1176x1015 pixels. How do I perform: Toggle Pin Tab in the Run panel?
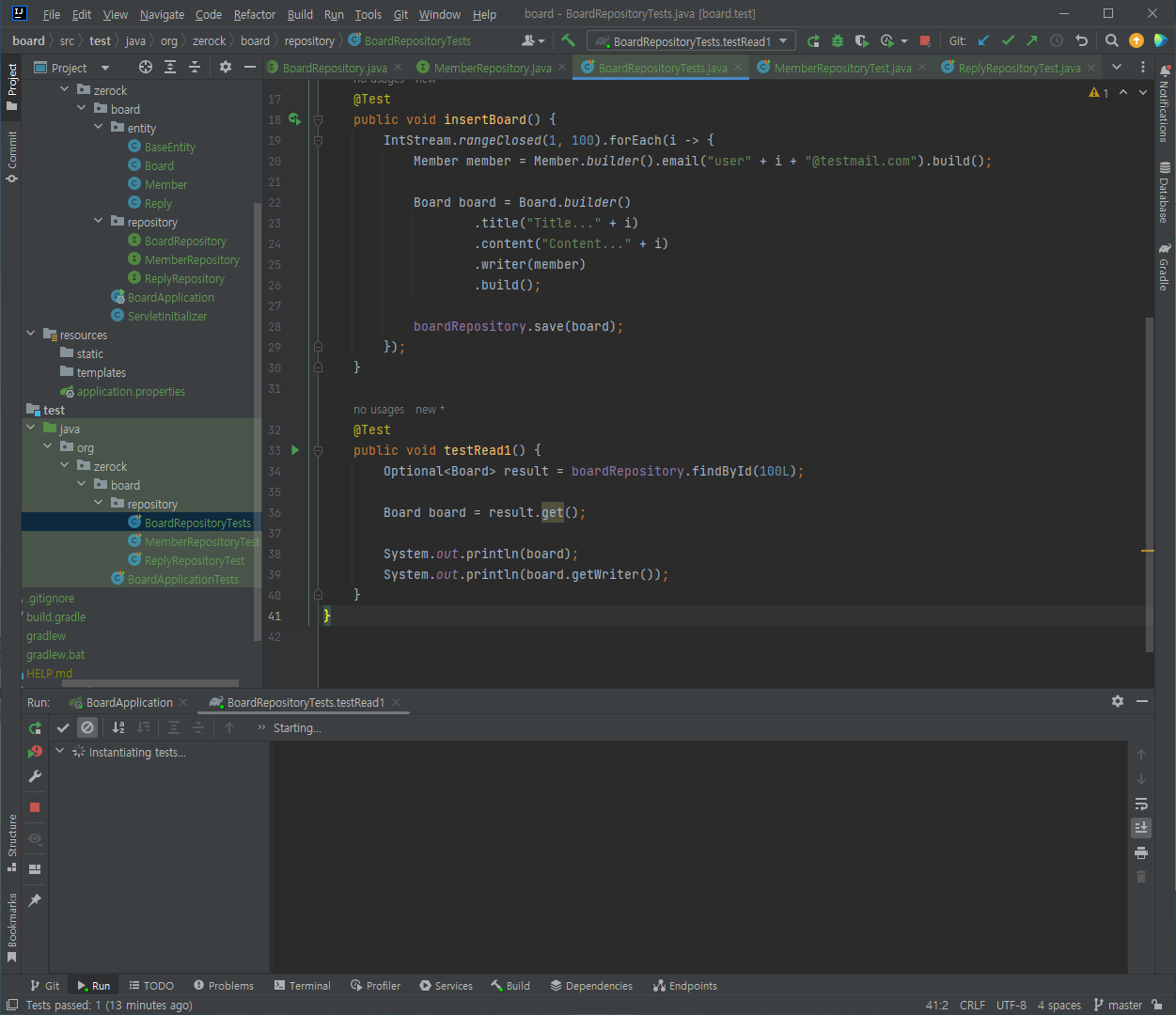[x=35, y=900]
